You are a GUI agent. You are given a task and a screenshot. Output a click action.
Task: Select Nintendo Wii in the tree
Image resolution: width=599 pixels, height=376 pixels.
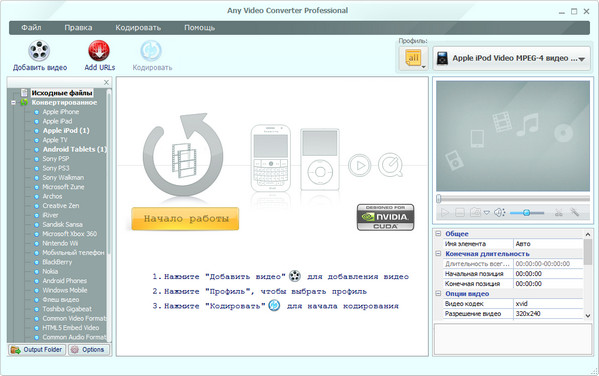60,243
